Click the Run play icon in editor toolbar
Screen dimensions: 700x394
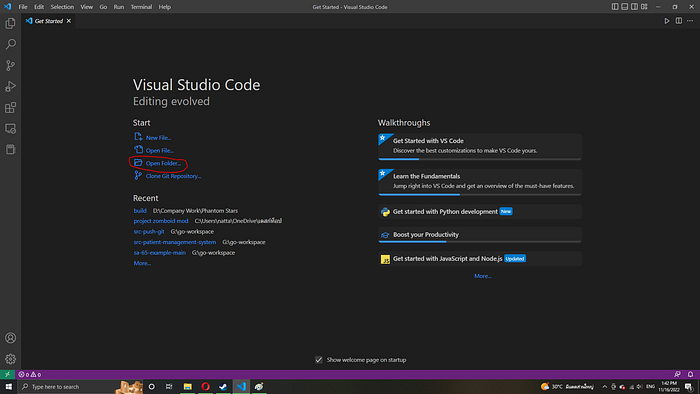(x=667, y=21)
